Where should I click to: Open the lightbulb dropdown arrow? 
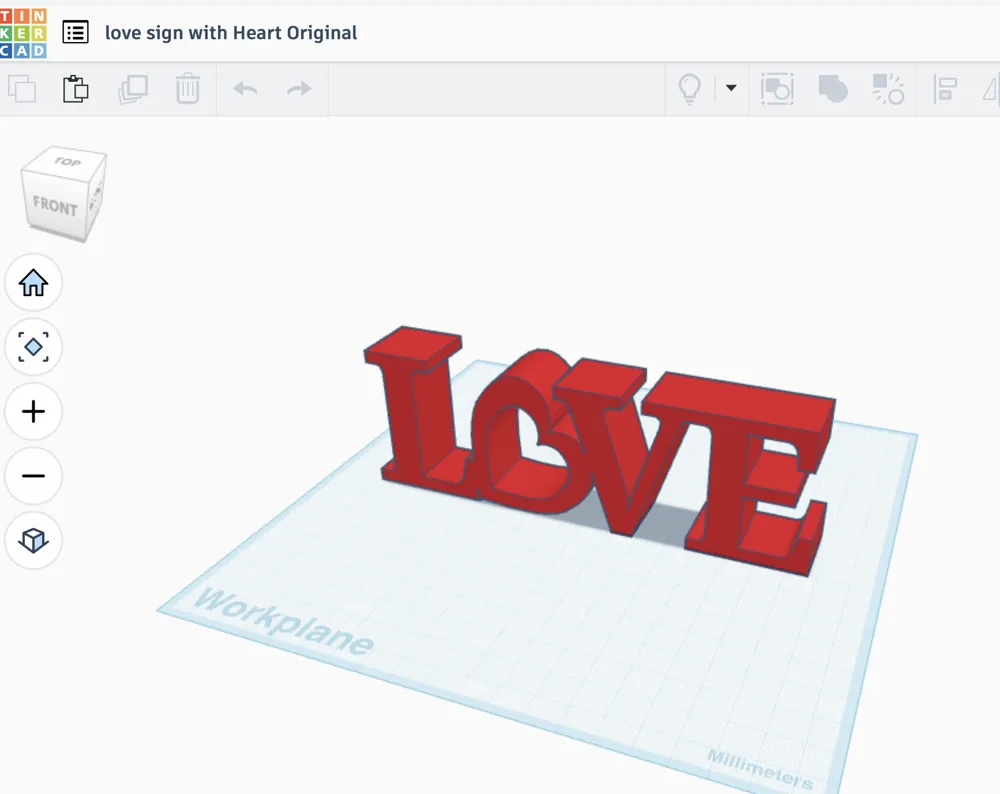[x=731, y=88]
